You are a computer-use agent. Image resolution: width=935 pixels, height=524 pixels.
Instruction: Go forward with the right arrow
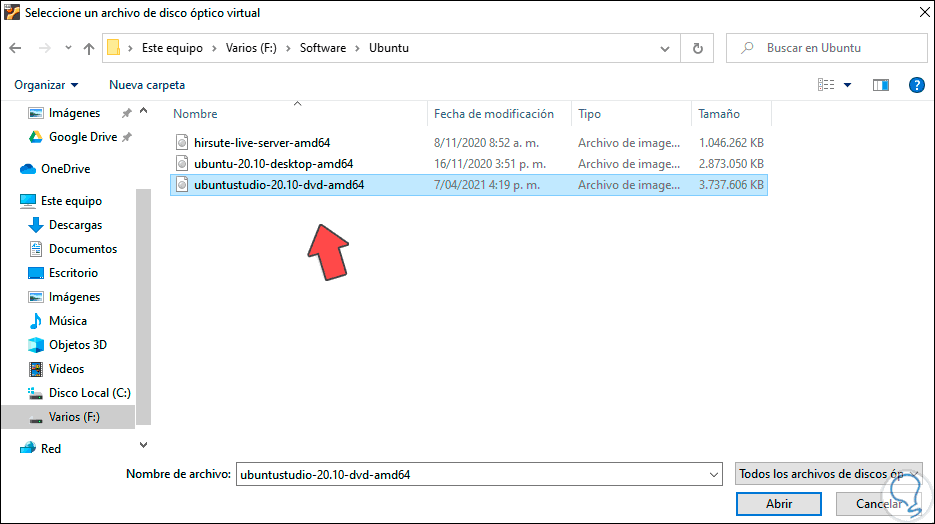pyautogui.click(x=45, y=48)
